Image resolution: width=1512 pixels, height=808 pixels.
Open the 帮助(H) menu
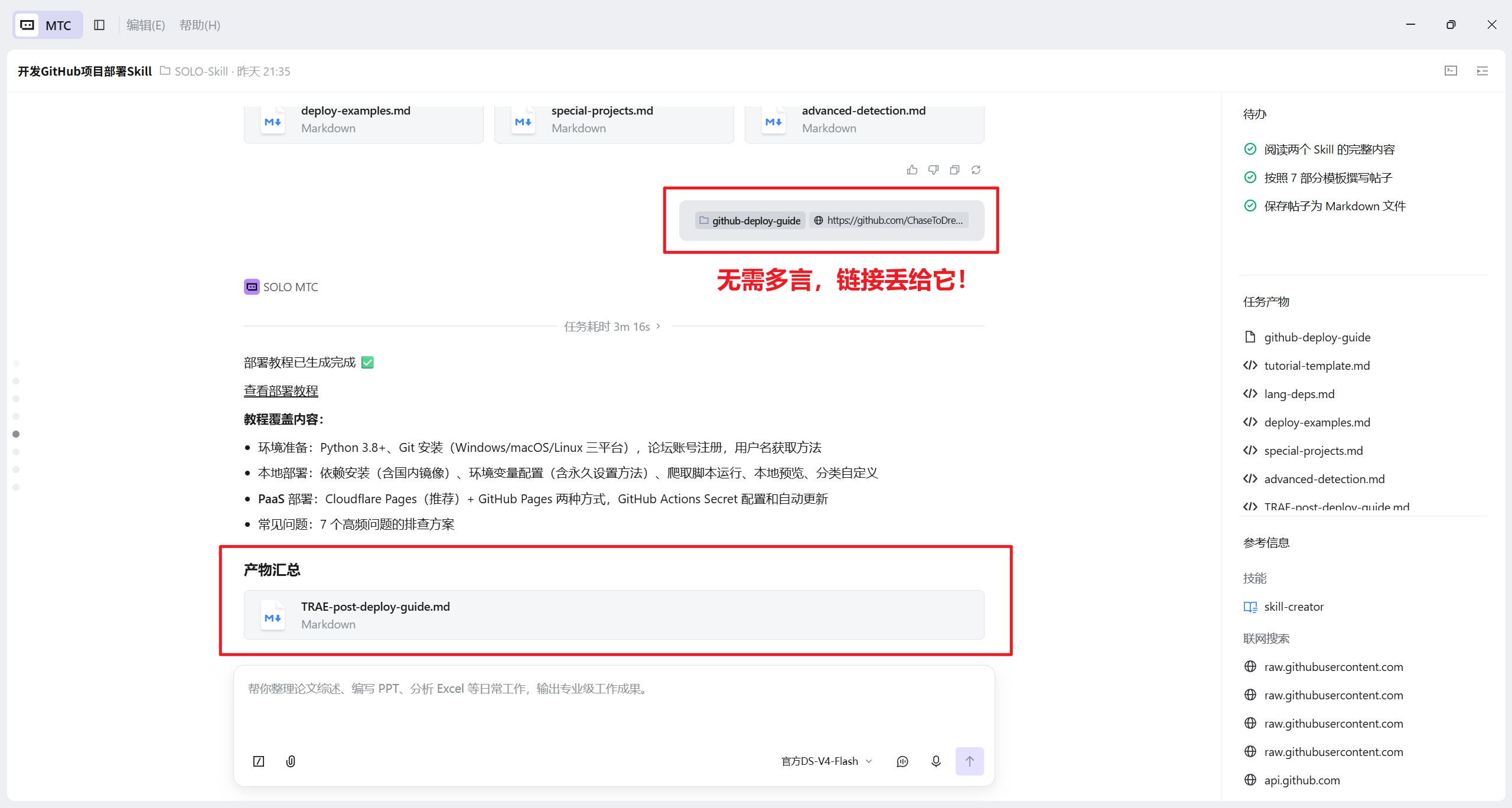tap(200, 25)
